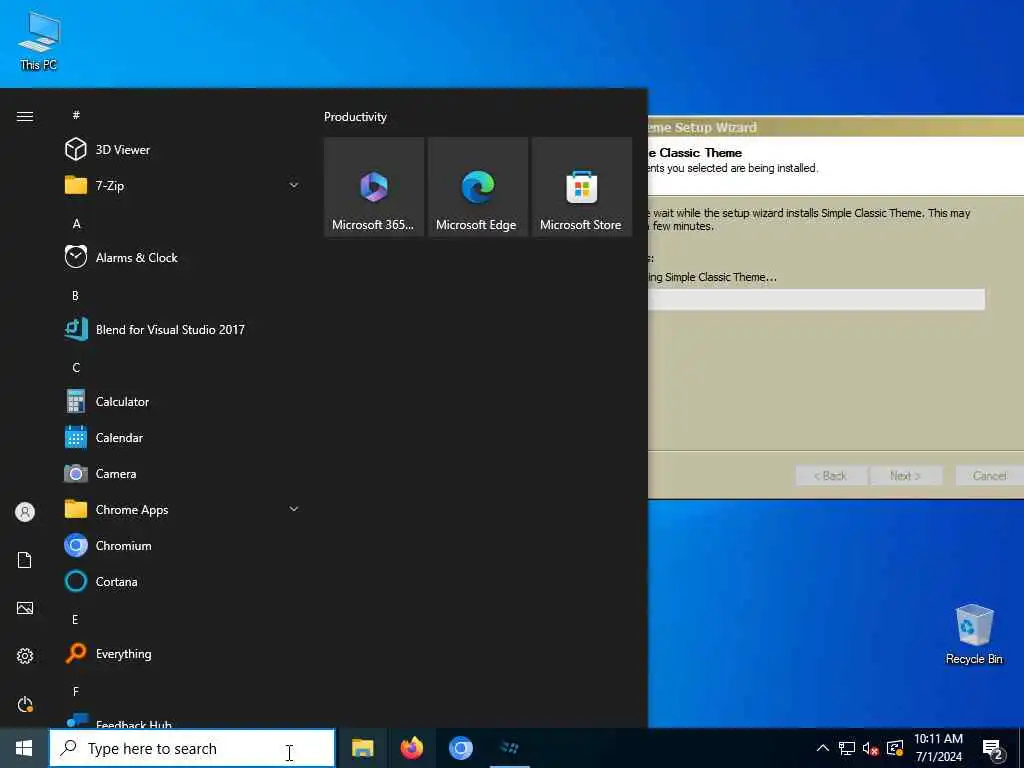Click Back button in the Setup Wizard

(831, 475)
